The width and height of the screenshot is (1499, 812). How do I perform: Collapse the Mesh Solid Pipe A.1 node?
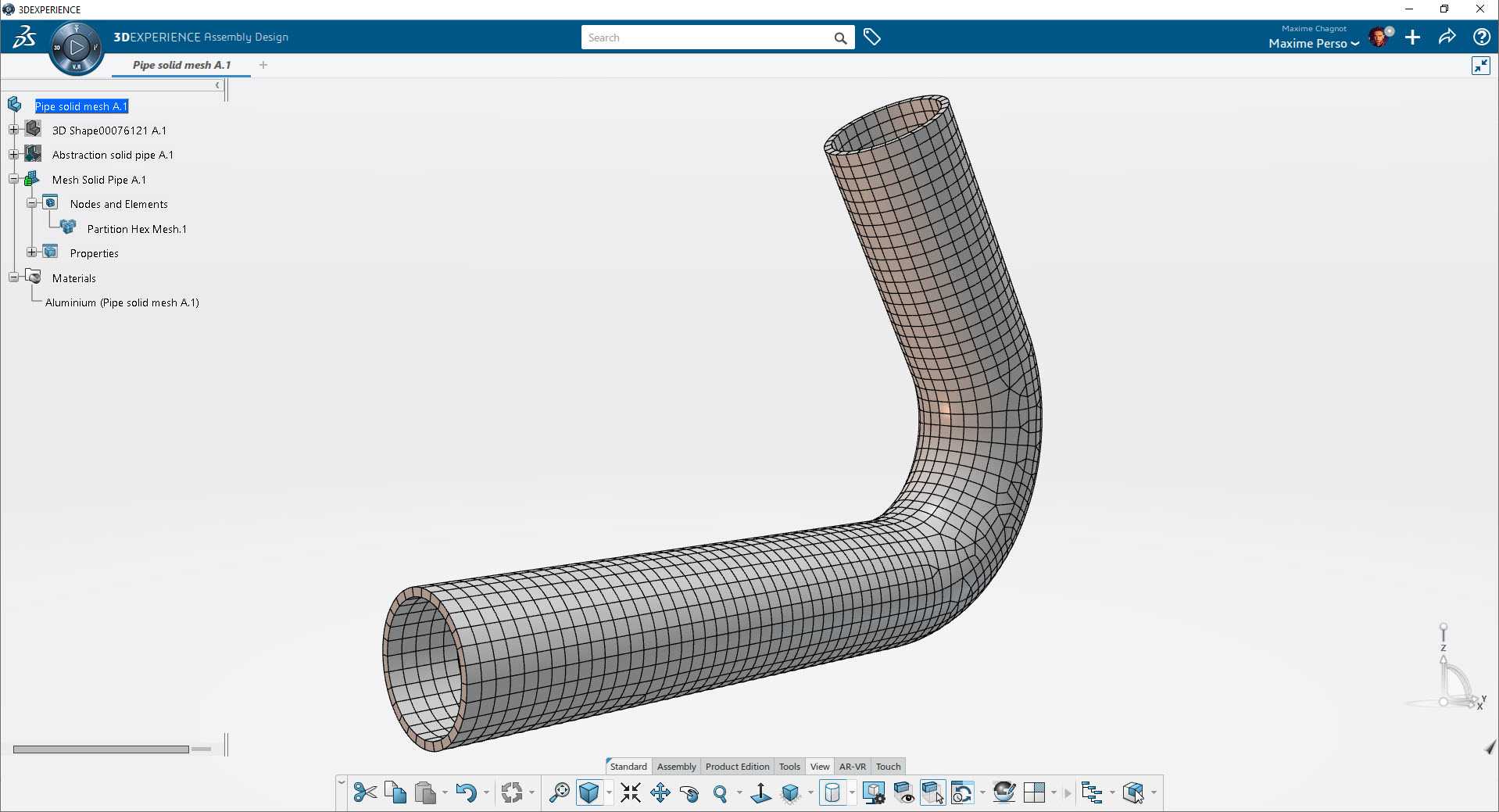(x=13, y=179)
